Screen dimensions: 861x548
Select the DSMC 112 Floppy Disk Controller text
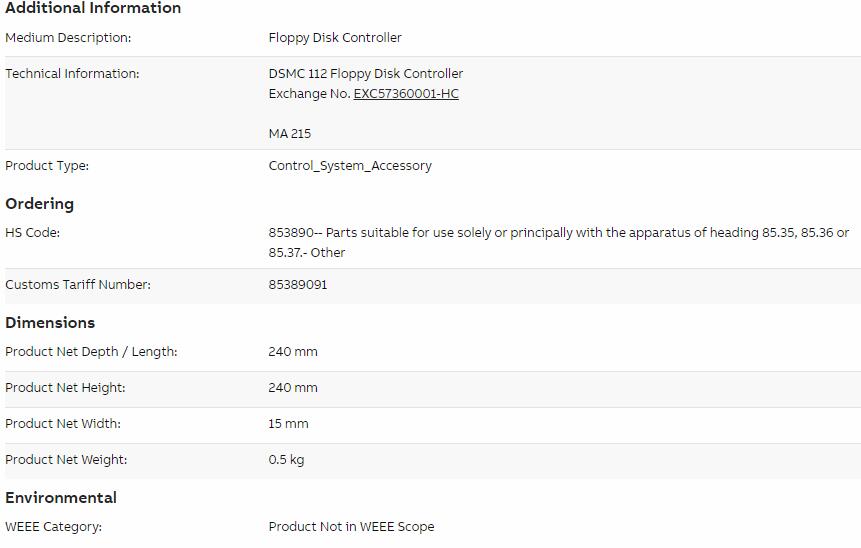click(366, 74)
